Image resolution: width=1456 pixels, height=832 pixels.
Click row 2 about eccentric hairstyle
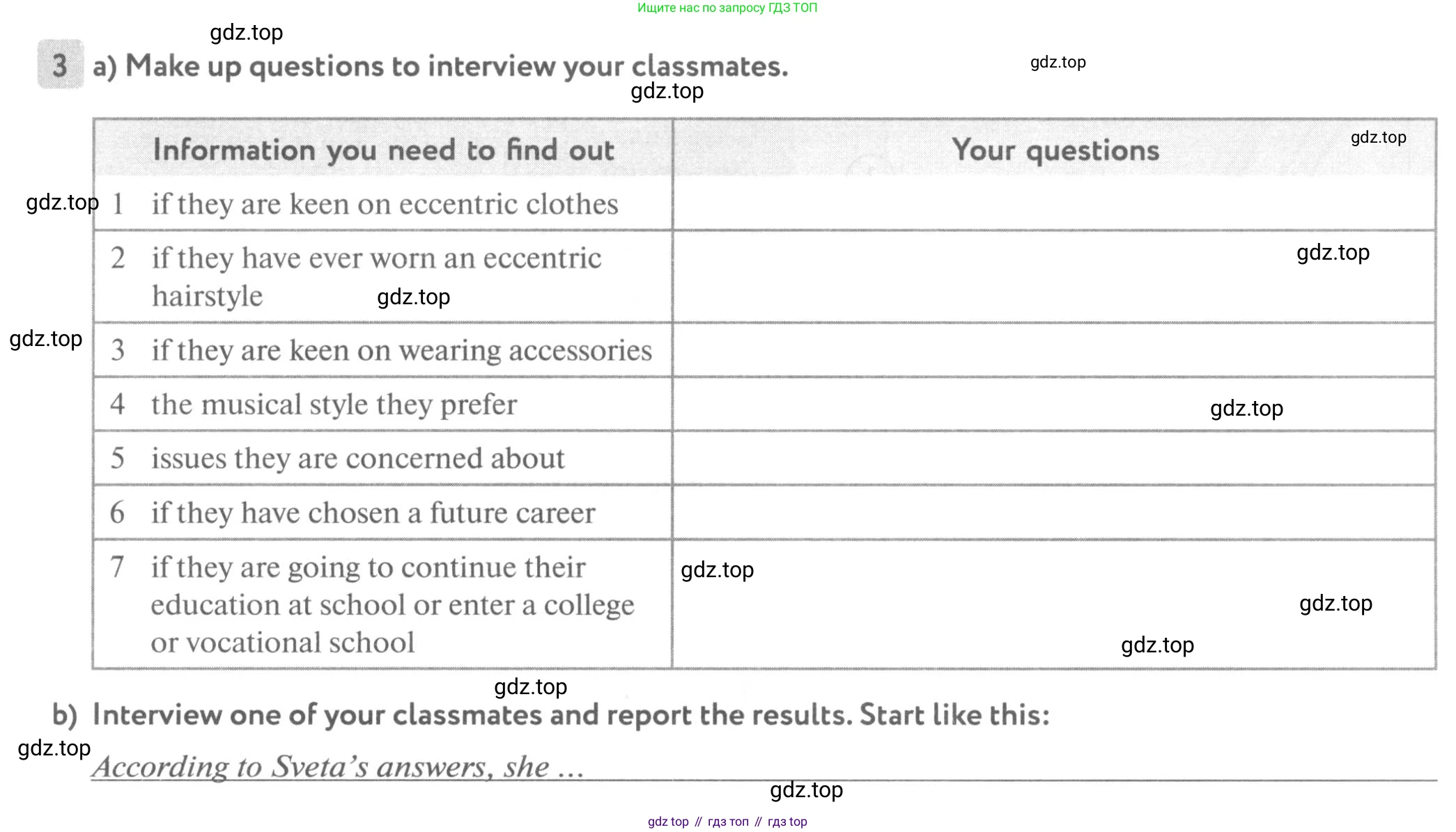click(x=383, y=276)
